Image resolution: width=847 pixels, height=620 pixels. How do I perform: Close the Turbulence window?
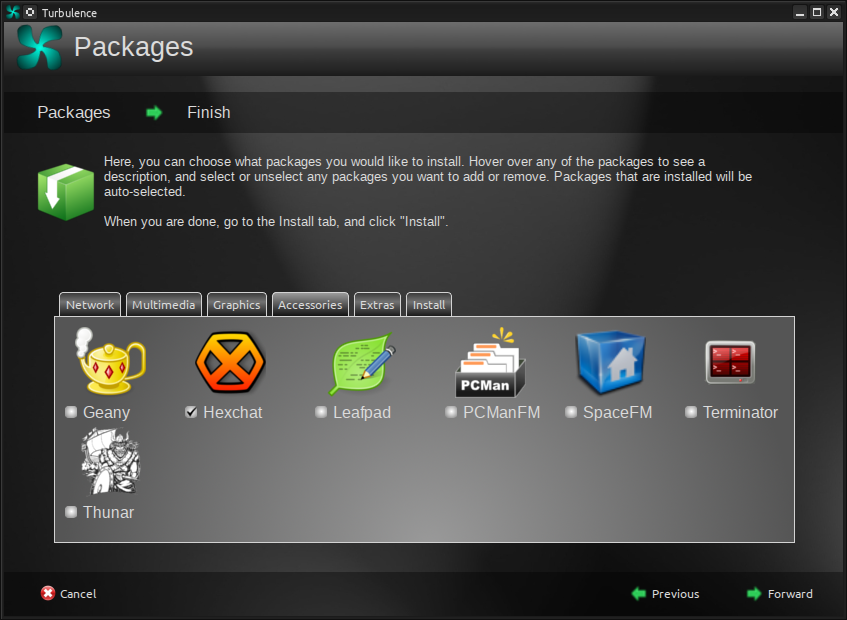point(833,12)
